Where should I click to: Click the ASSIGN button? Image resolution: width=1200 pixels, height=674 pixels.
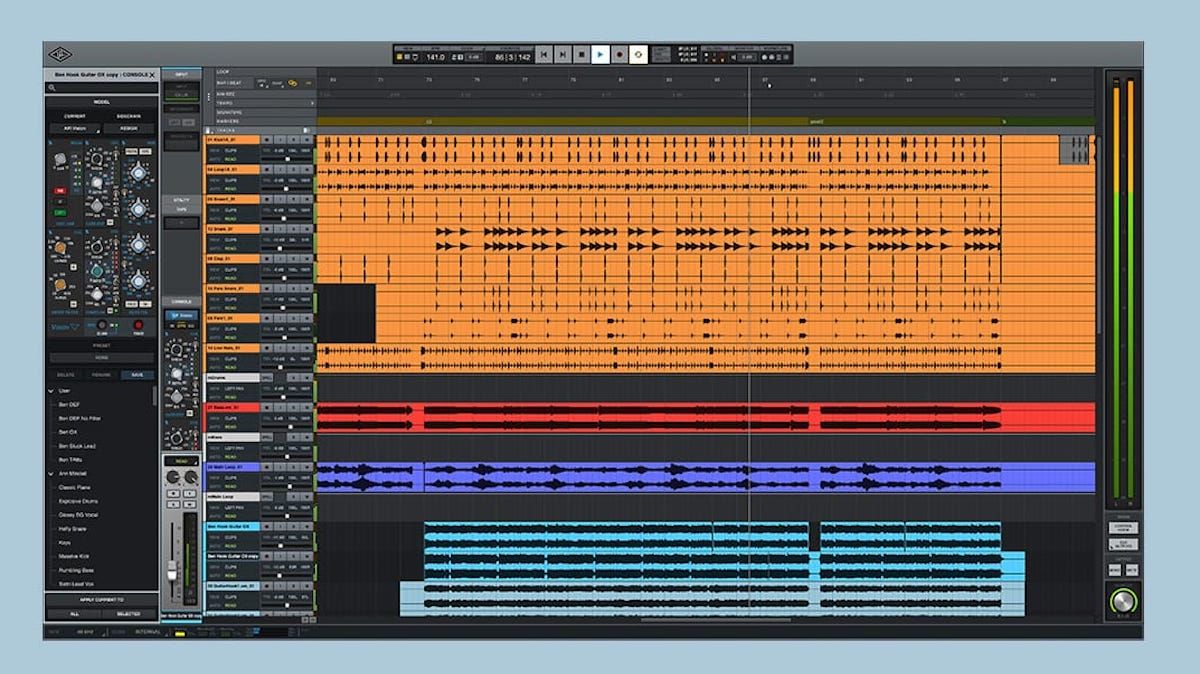(x=129, y=128)
